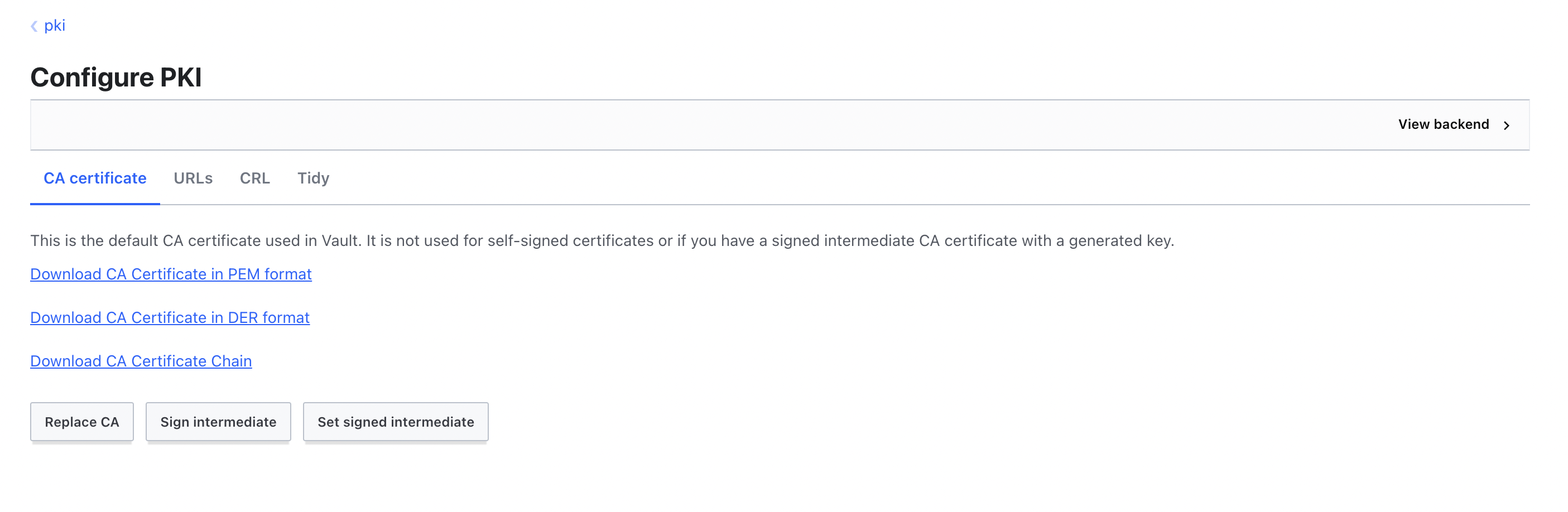
Task: Click the default CA certificate description text
Action: pyautogui.click(x=602, y=241)
